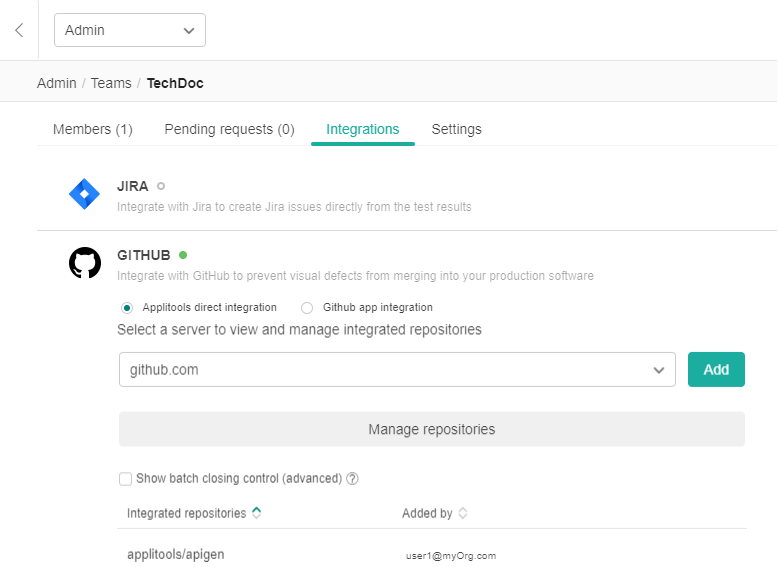Click the GitHub octocat logo icon
Screen dimensions: 779x567
(x=84, y=263)
